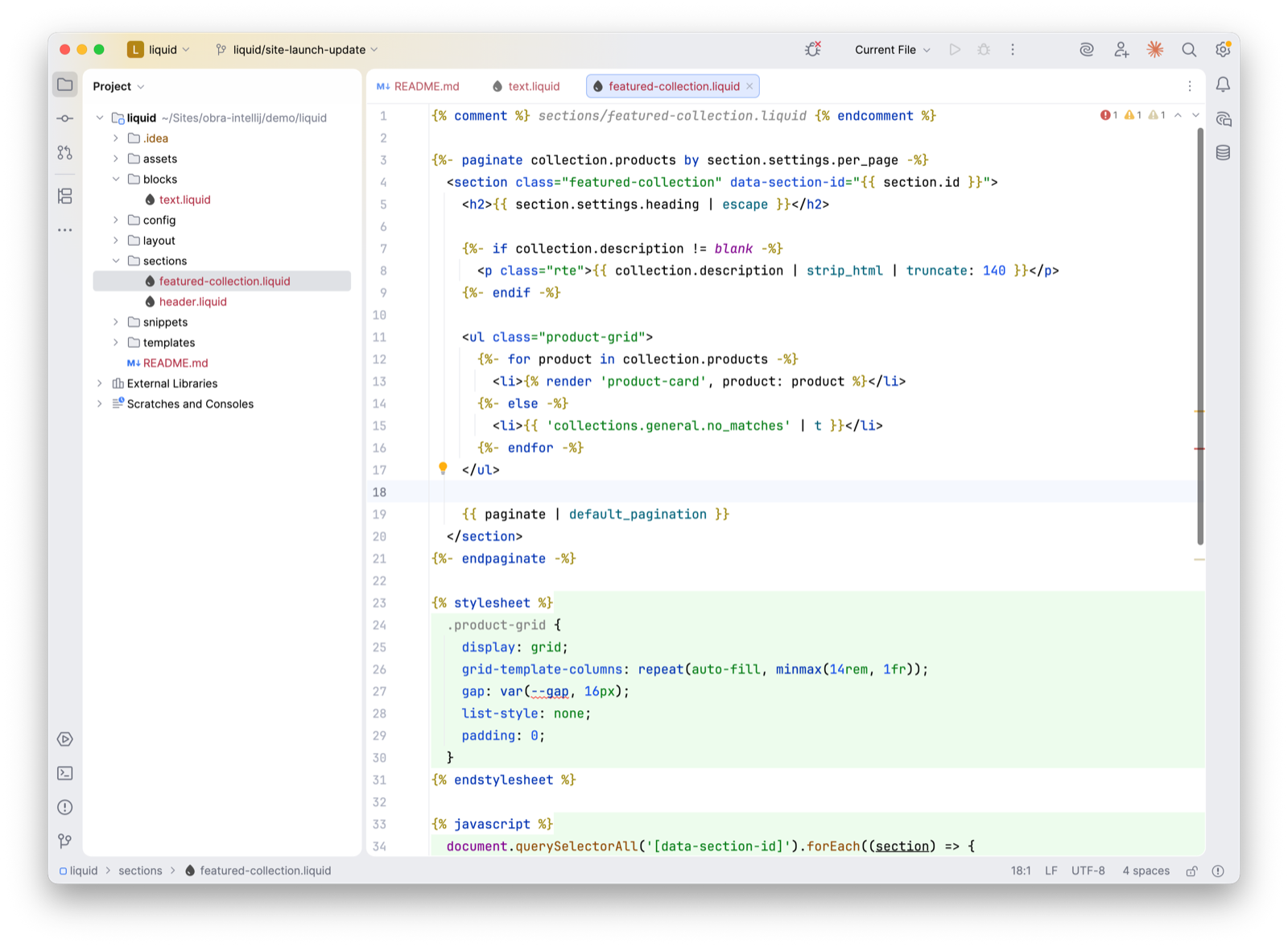Change LF line separator in status bar

click(x=1051, y=870)
